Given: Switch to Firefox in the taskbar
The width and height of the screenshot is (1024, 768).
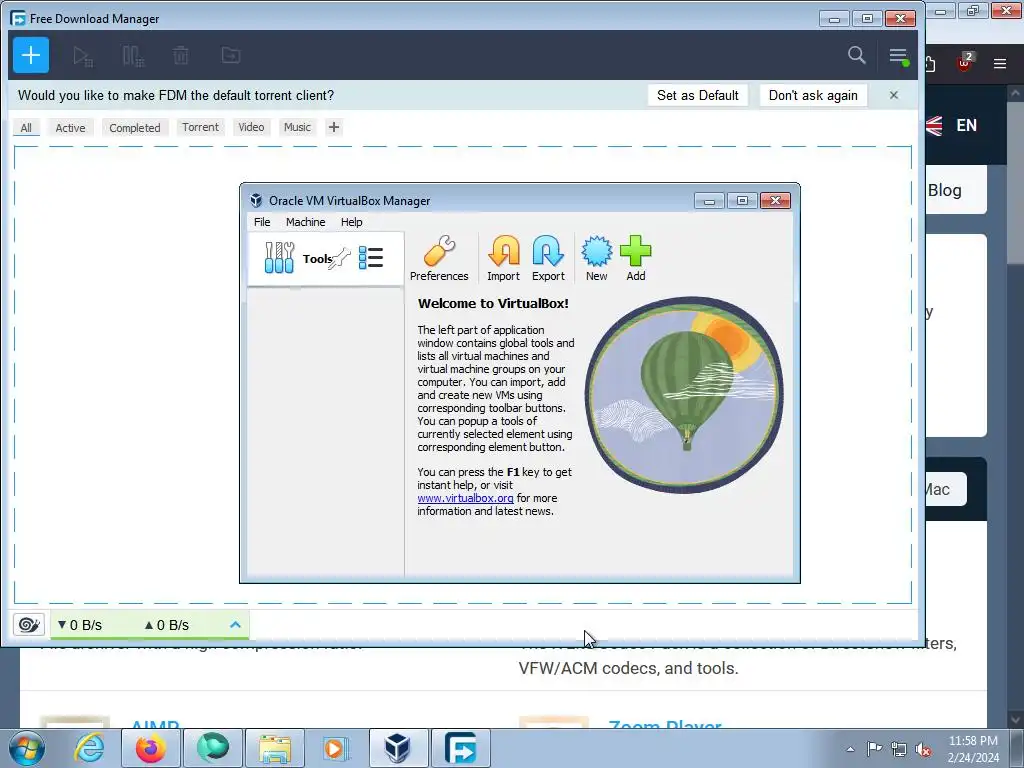Looking at the screenshot, I should [150, 748].
